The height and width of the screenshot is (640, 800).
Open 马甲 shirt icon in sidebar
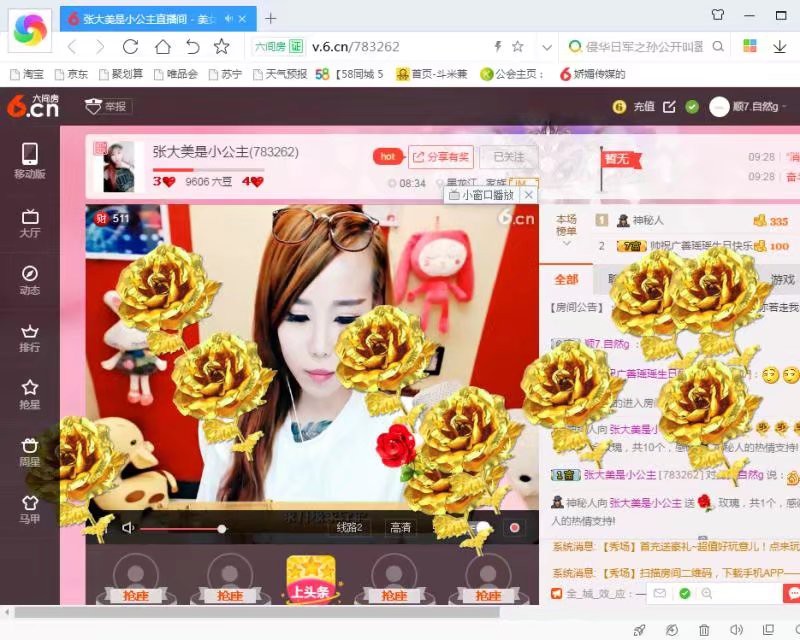[30, 509]
